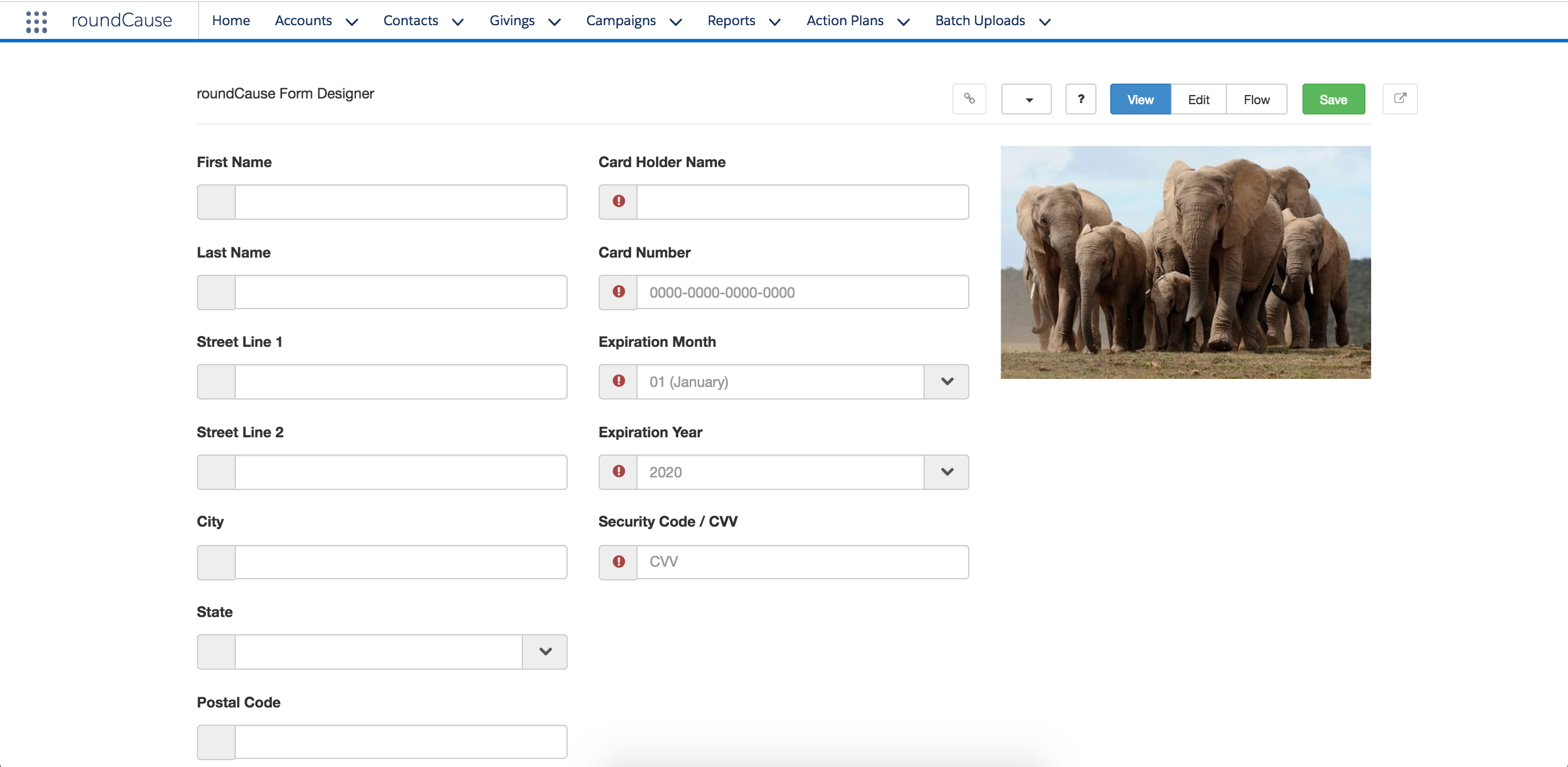This screenshot has height=767, width=1568.
Task: Click Card Holder Name error icon
Action: click(x=619, y=201)
